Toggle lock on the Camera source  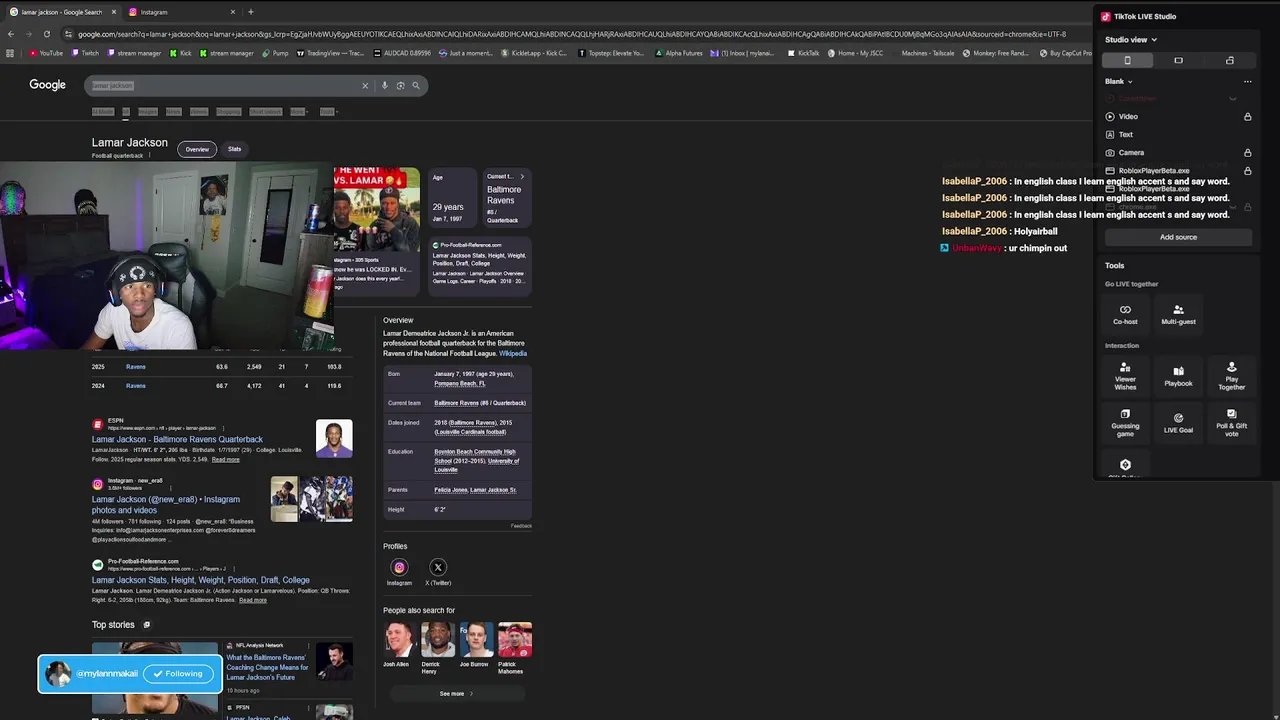point(1247,153)
